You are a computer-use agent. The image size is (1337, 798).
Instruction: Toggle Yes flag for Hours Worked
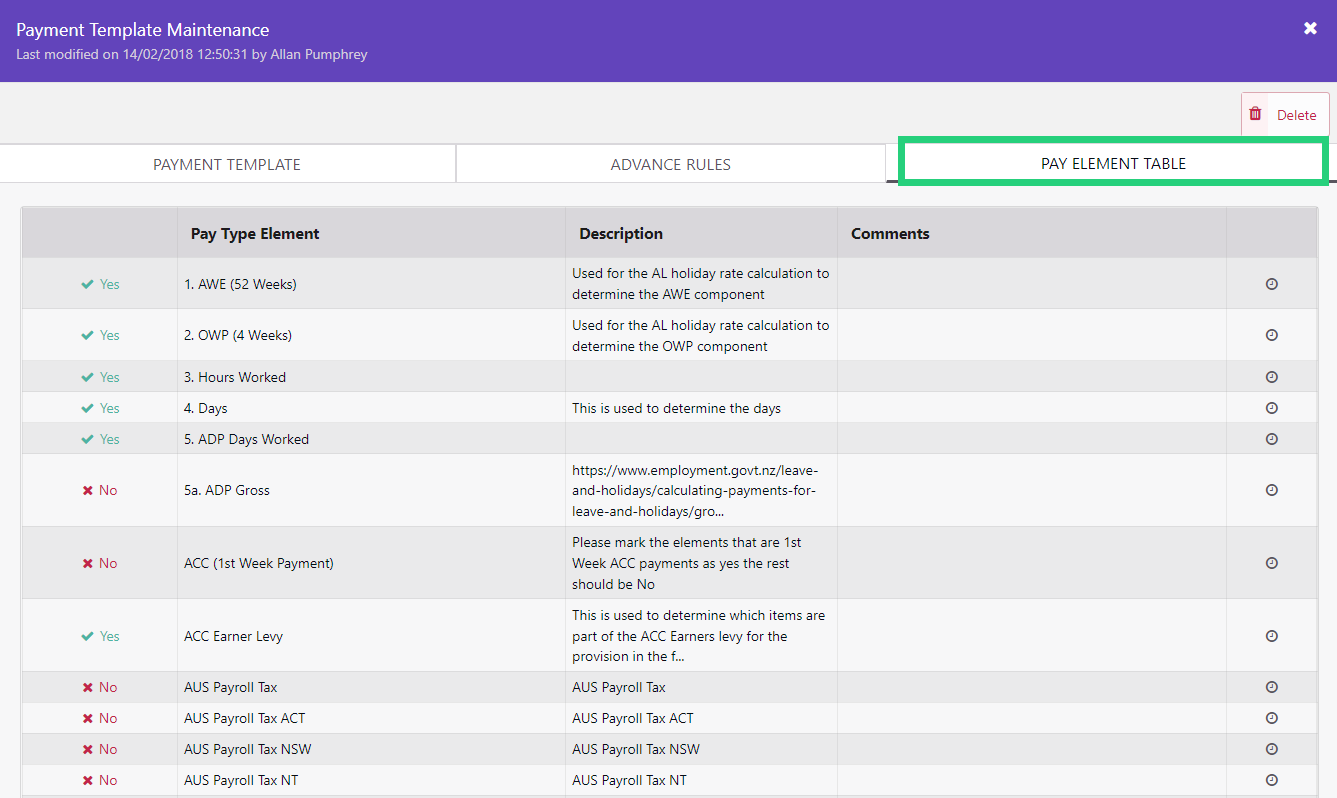pos(100,377)
